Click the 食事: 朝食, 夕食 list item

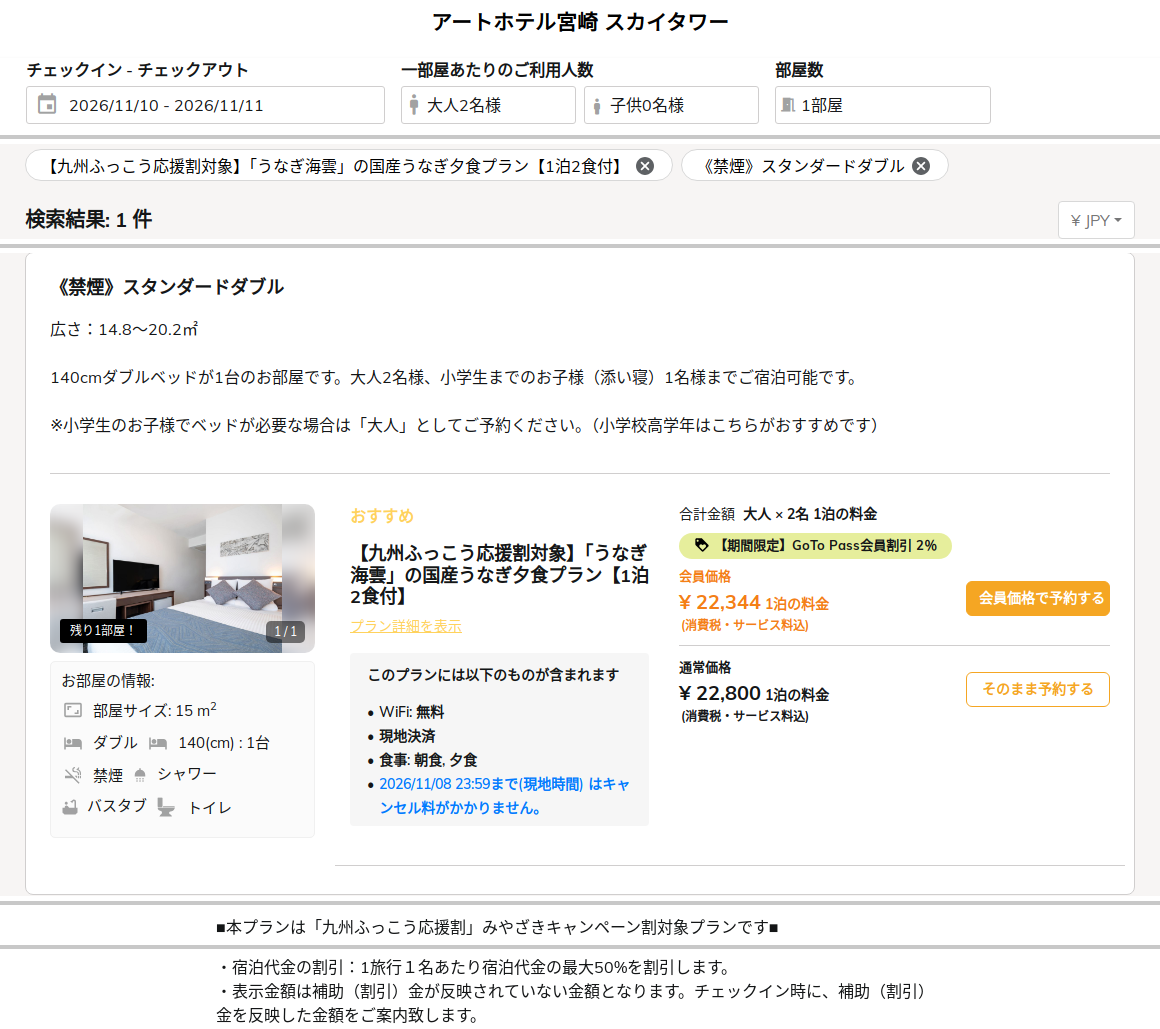(428, 760)
